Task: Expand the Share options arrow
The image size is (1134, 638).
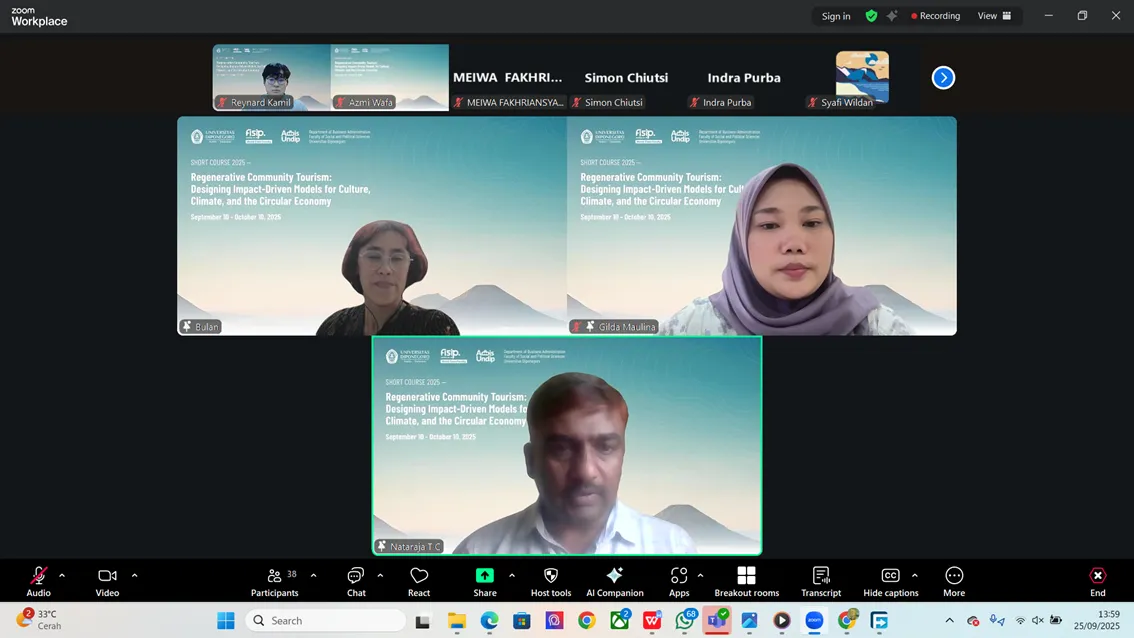Action: click(x=512, y=576)
